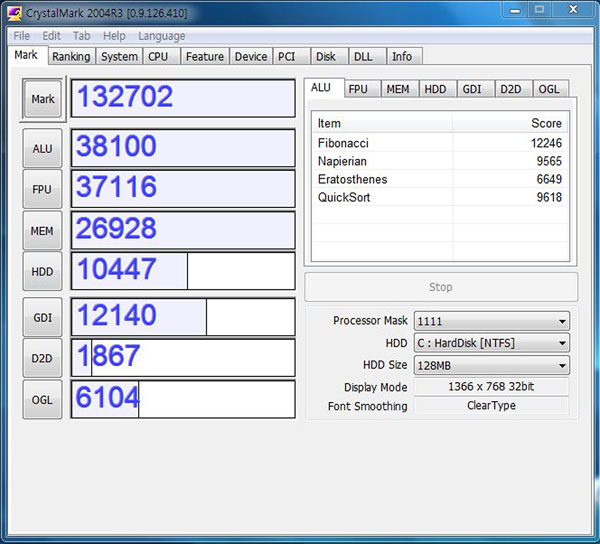Screen dimensions: 600x544
Task: Select the D2D results sub-tab
Action: pyautogui.click(x=513, y=89)
